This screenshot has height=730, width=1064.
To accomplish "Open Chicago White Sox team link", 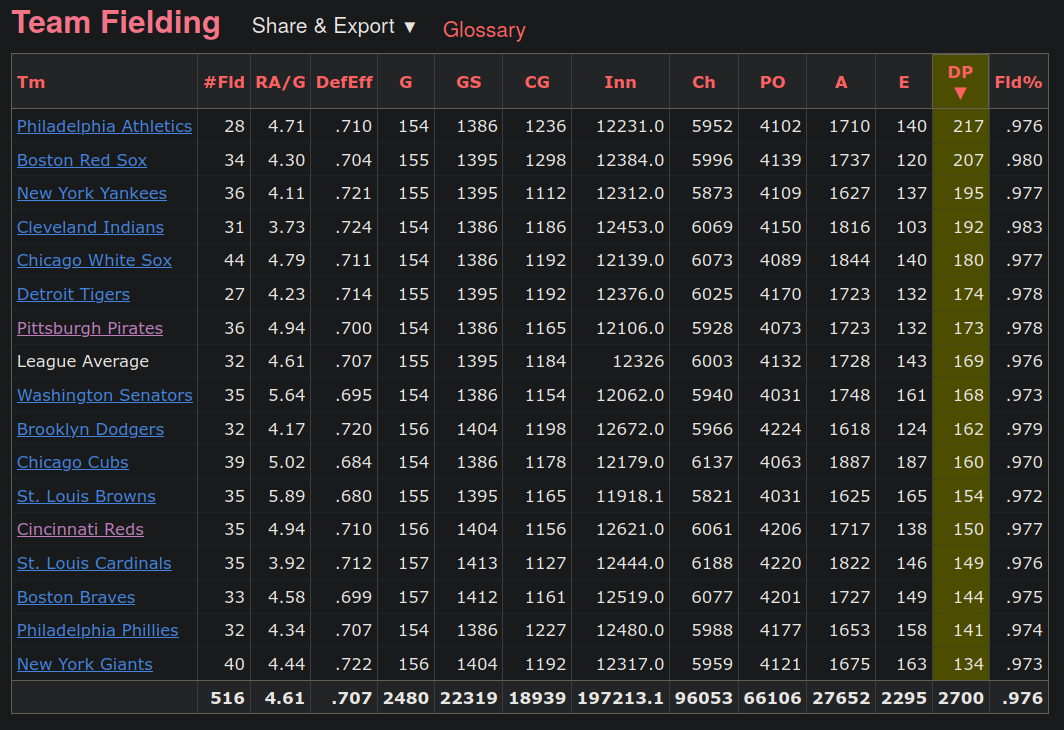I will coord(94,261).
